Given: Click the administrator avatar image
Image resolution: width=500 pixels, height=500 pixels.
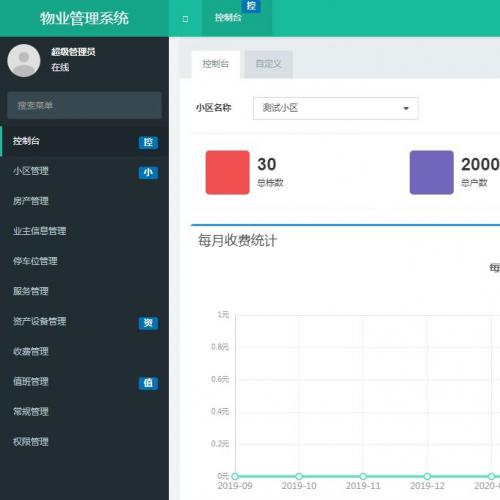Looking at the screenshot, I should point(24,60).
